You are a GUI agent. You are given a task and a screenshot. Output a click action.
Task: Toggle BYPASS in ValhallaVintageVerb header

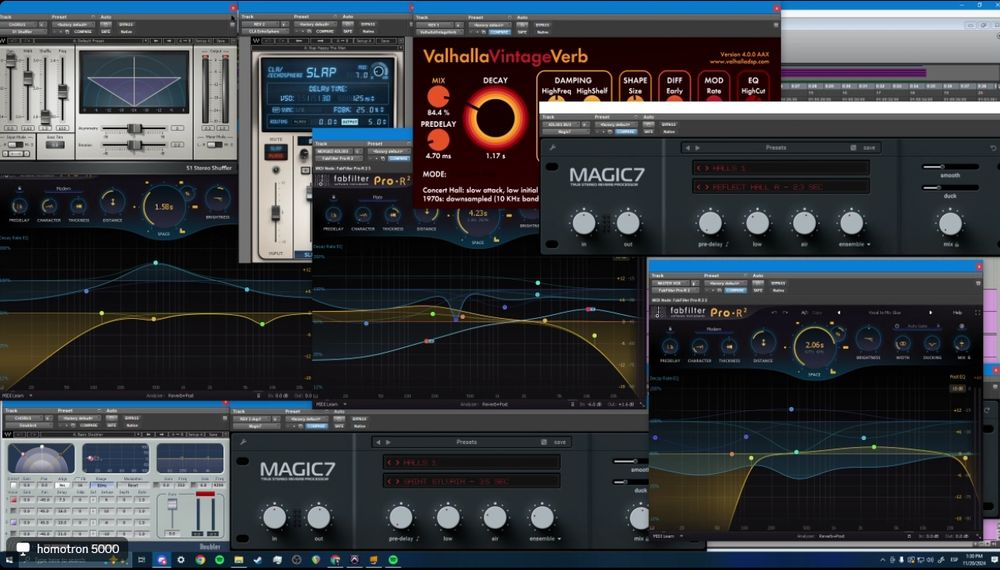[x=543, y=25]
